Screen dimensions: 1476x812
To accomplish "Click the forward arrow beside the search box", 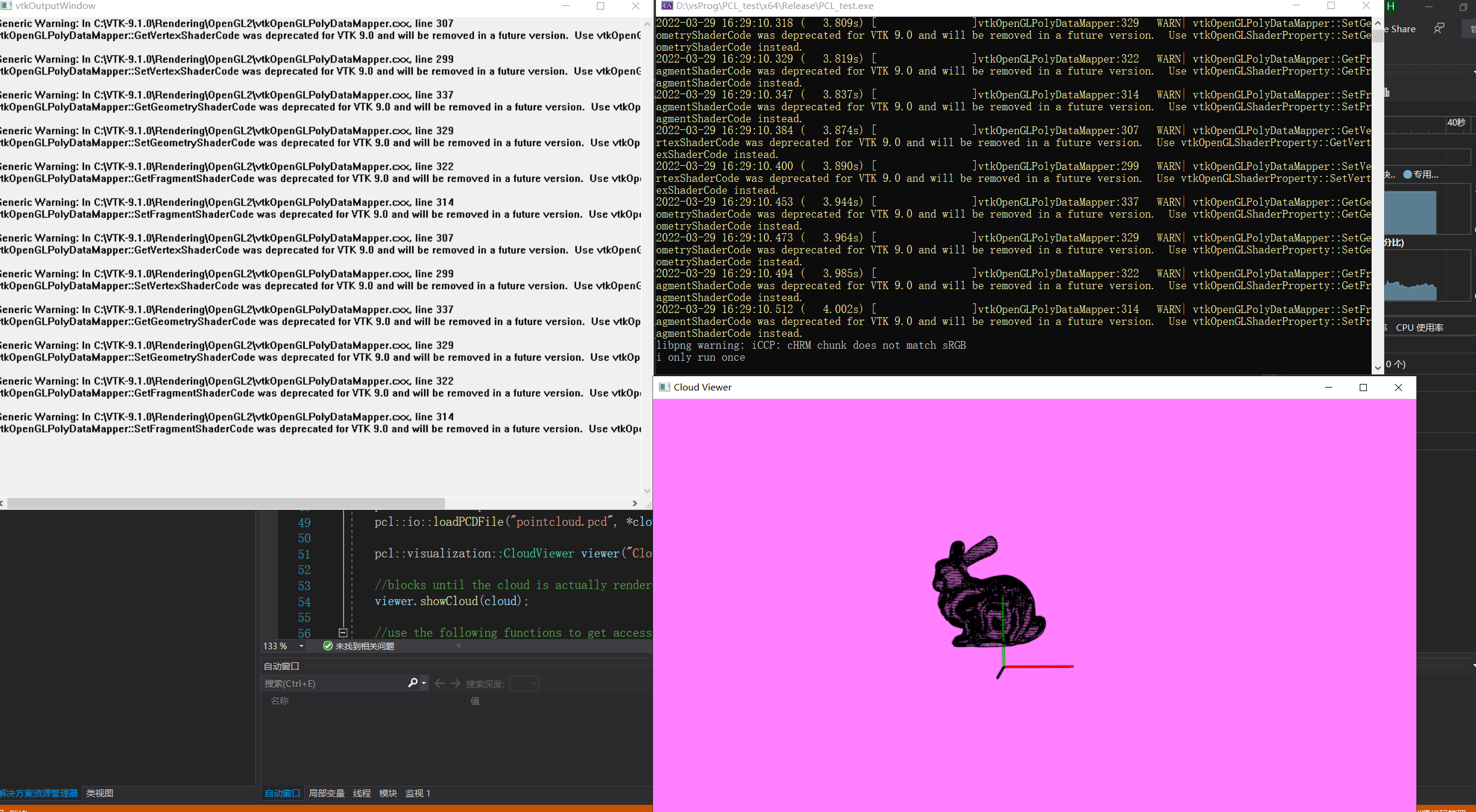I will pyautogui.click(x=456, y=683).
